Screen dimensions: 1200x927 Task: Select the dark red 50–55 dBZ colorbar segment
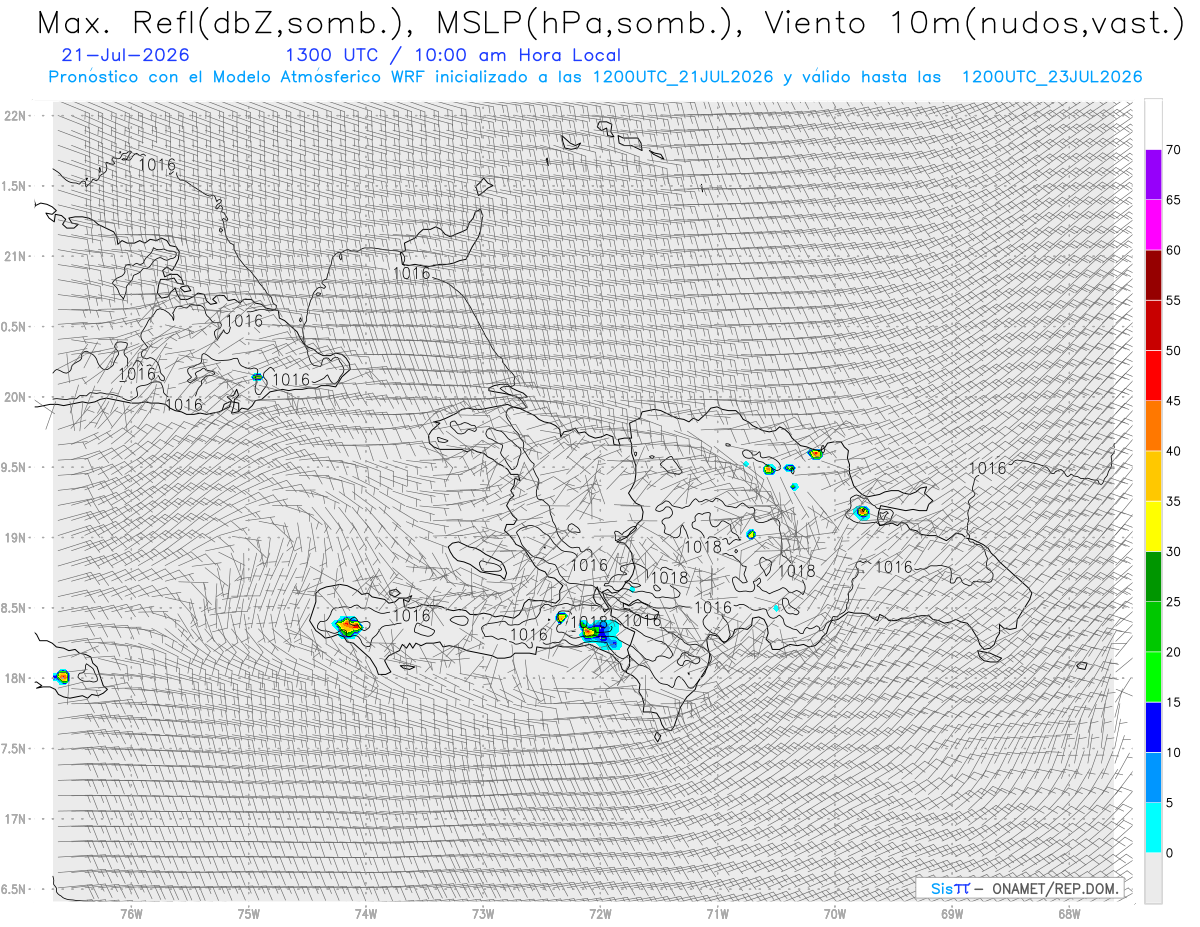coord(1153,326)
